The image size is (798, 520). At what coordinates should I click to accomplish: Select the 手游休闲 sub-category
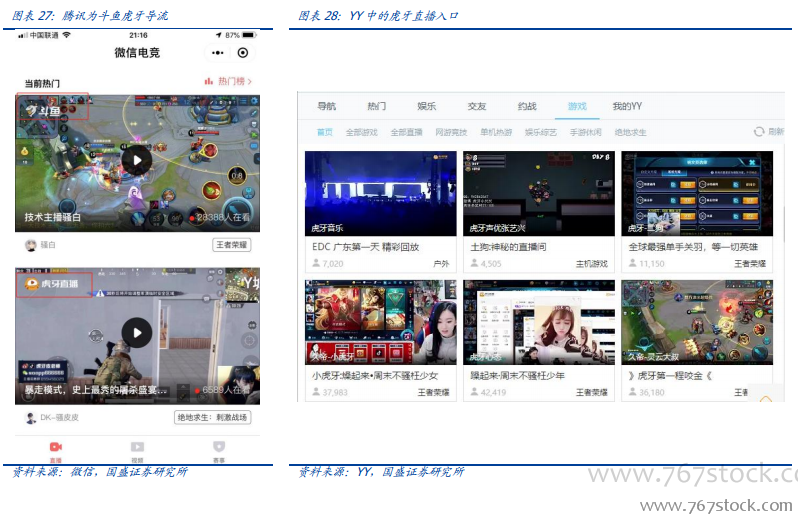point(586,132)
